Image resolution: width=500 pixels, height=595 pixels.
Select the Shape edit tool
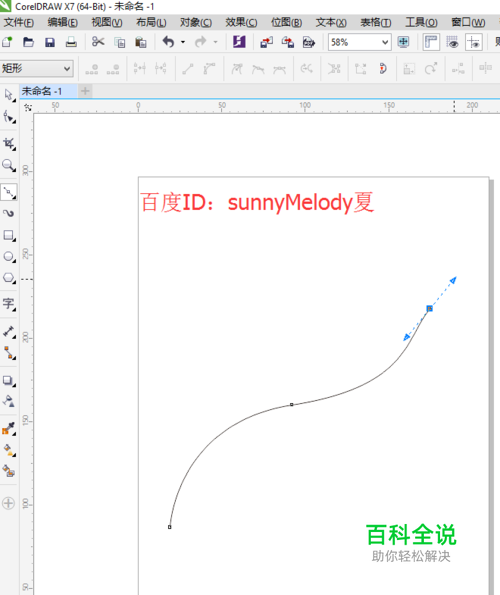9,116
